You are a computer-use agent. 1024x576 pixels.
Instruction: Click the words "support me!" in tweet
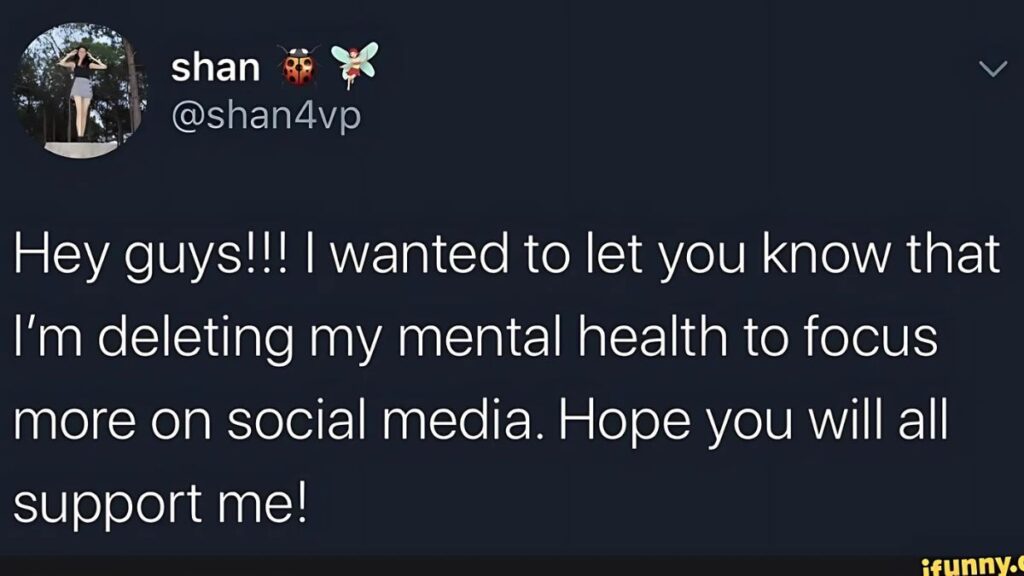point(160,505)
